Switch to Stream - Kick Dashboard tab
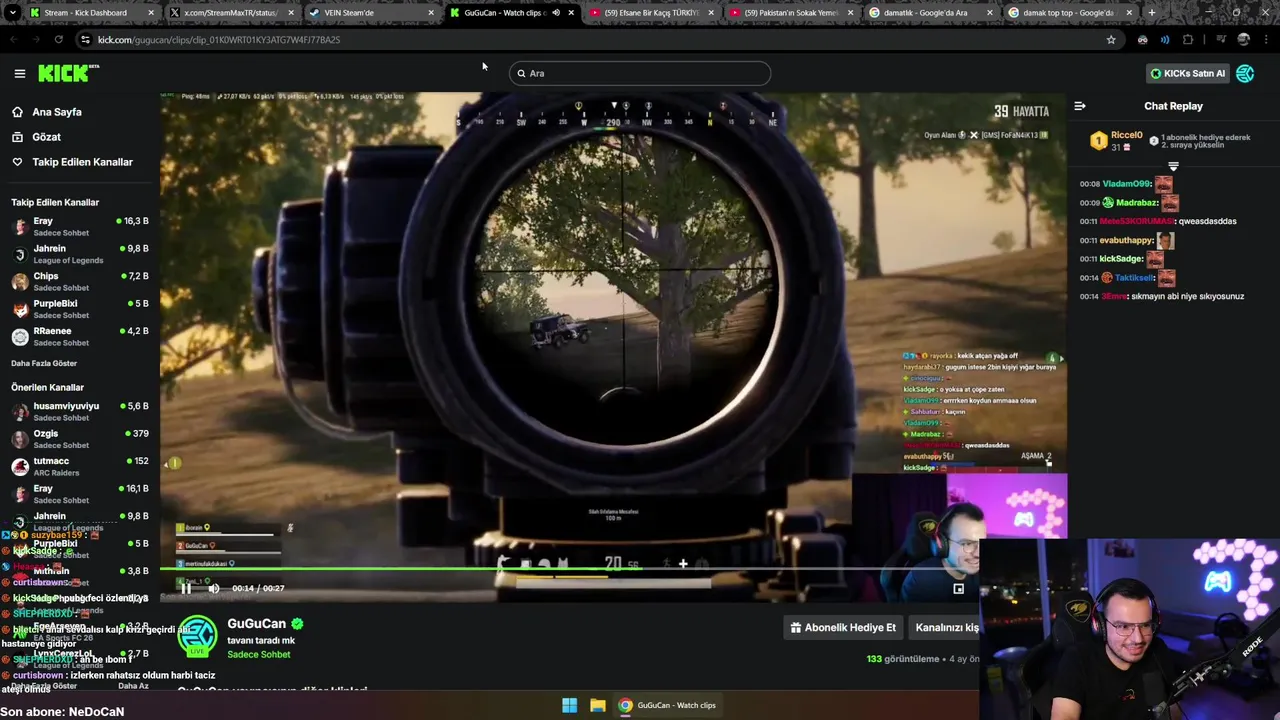1280x720 pixels. coord(92,13)
